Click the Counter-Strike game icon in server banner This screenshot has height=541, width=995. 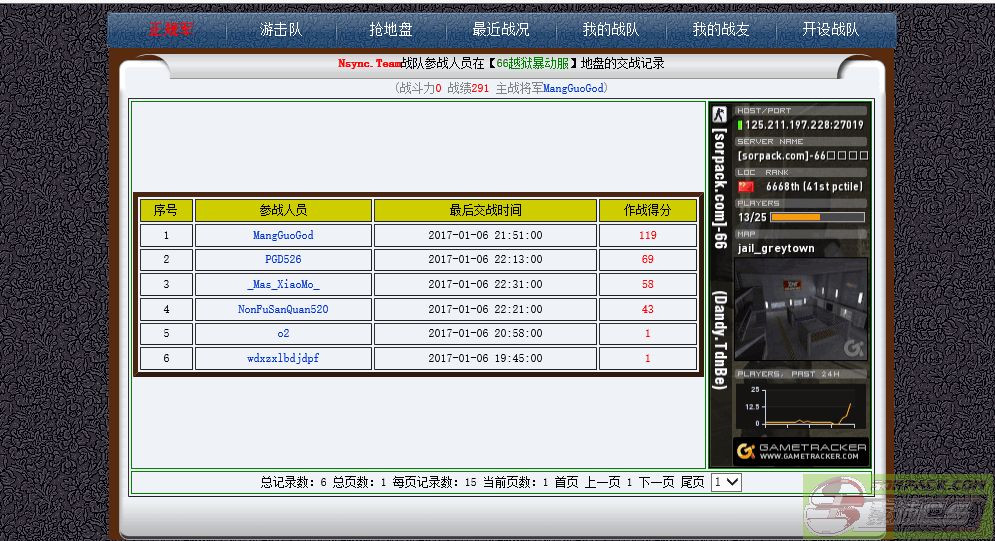719,115
